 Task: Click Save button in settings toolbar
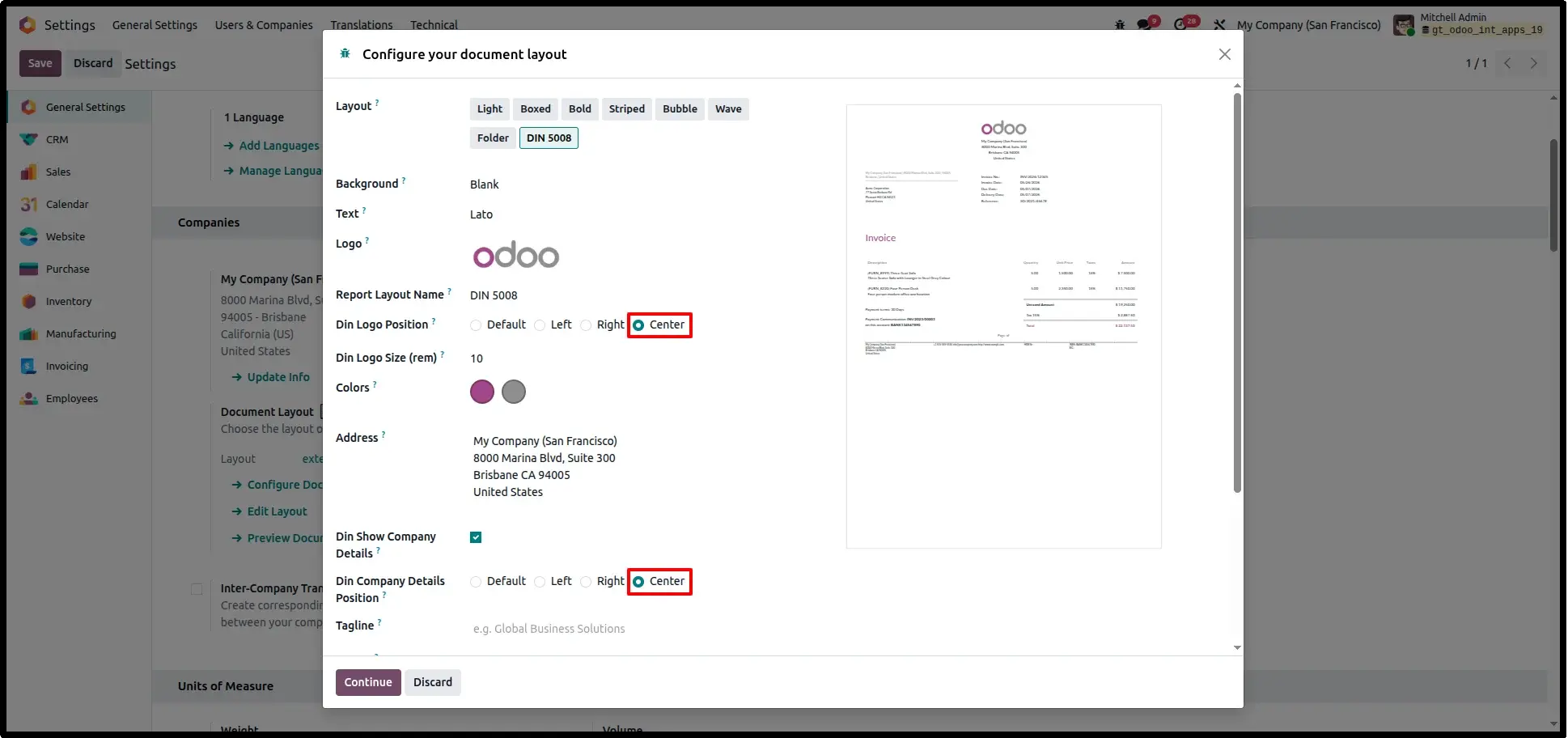[x=40, y=63]
